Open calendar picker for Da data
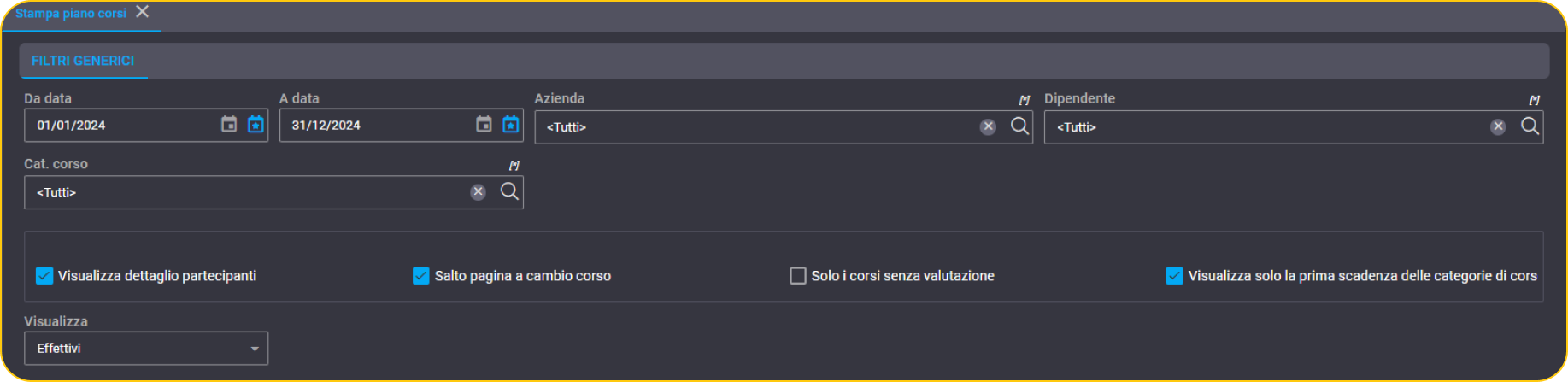1568x382 pixels. tap(229, 125)
